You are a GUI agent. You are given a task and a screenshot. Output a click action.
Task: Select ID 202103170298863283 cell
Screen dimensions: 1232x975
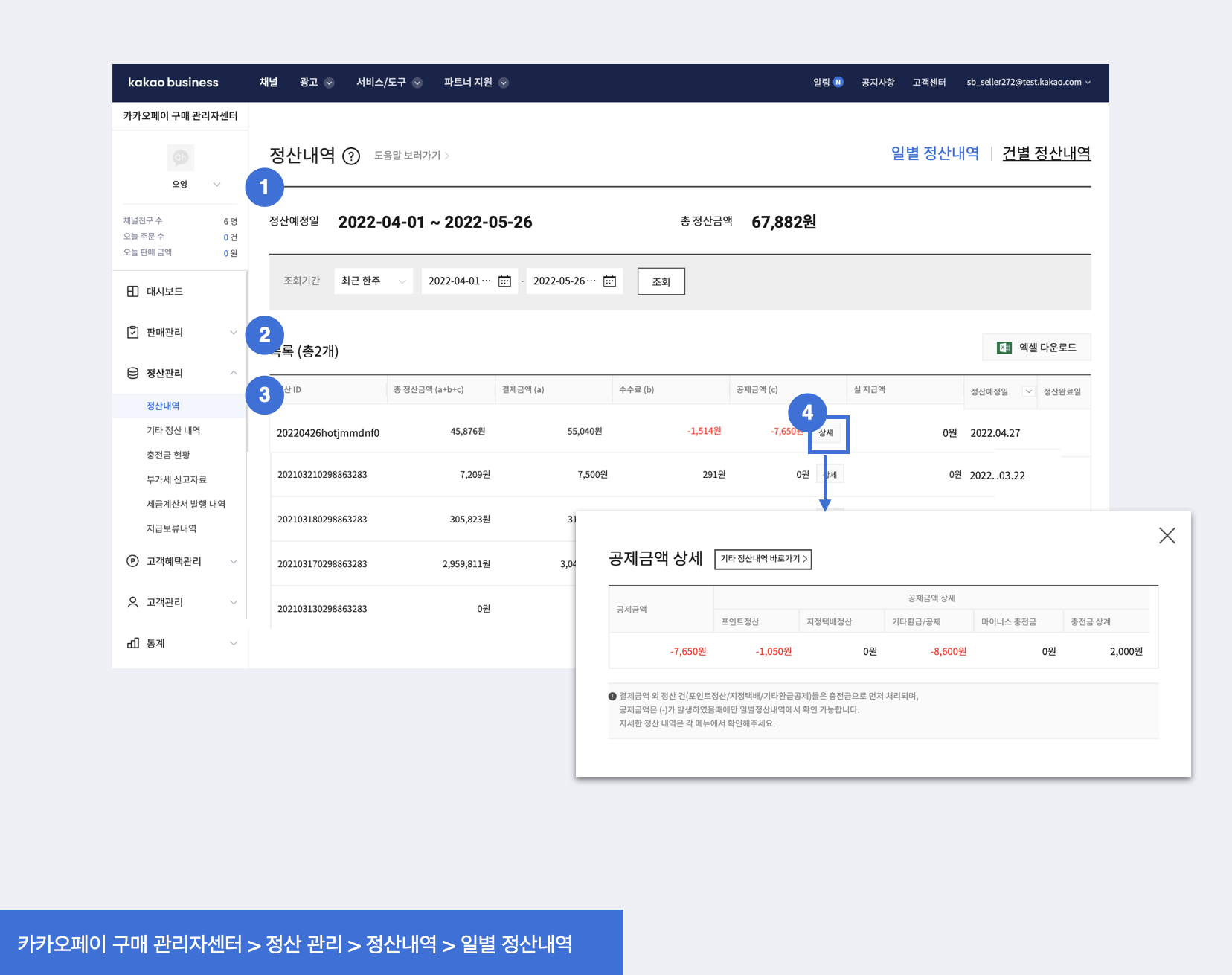[x=322, y=564]
